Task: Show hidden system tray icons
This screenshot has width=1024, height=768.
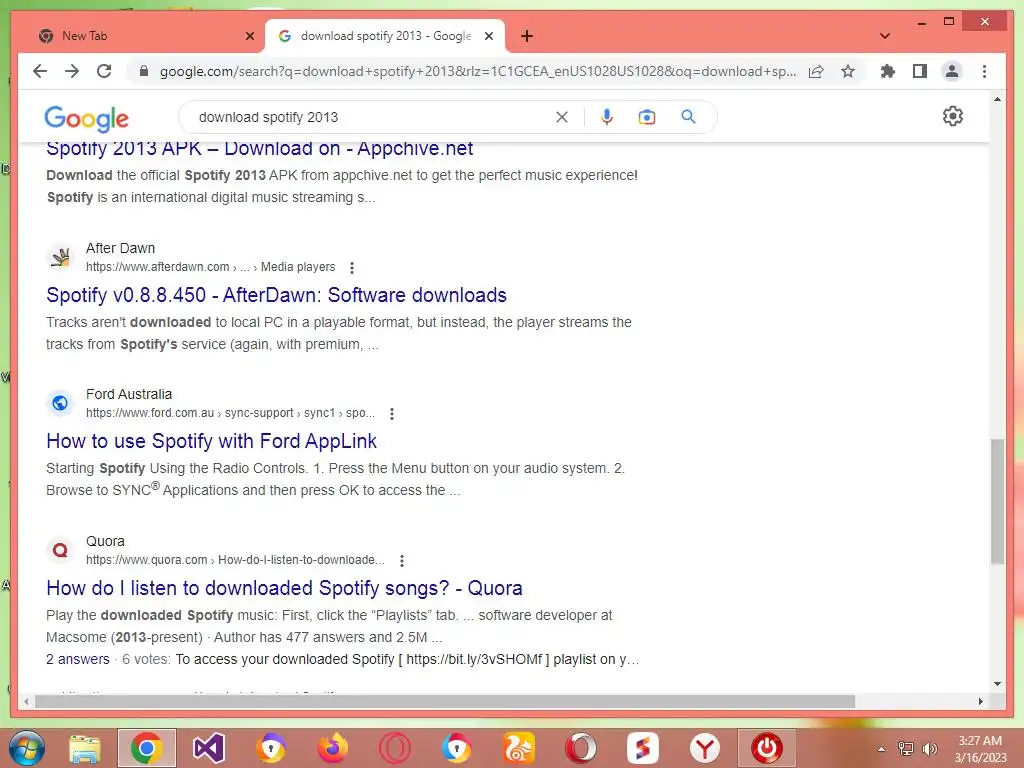Action: pos(882,749)
